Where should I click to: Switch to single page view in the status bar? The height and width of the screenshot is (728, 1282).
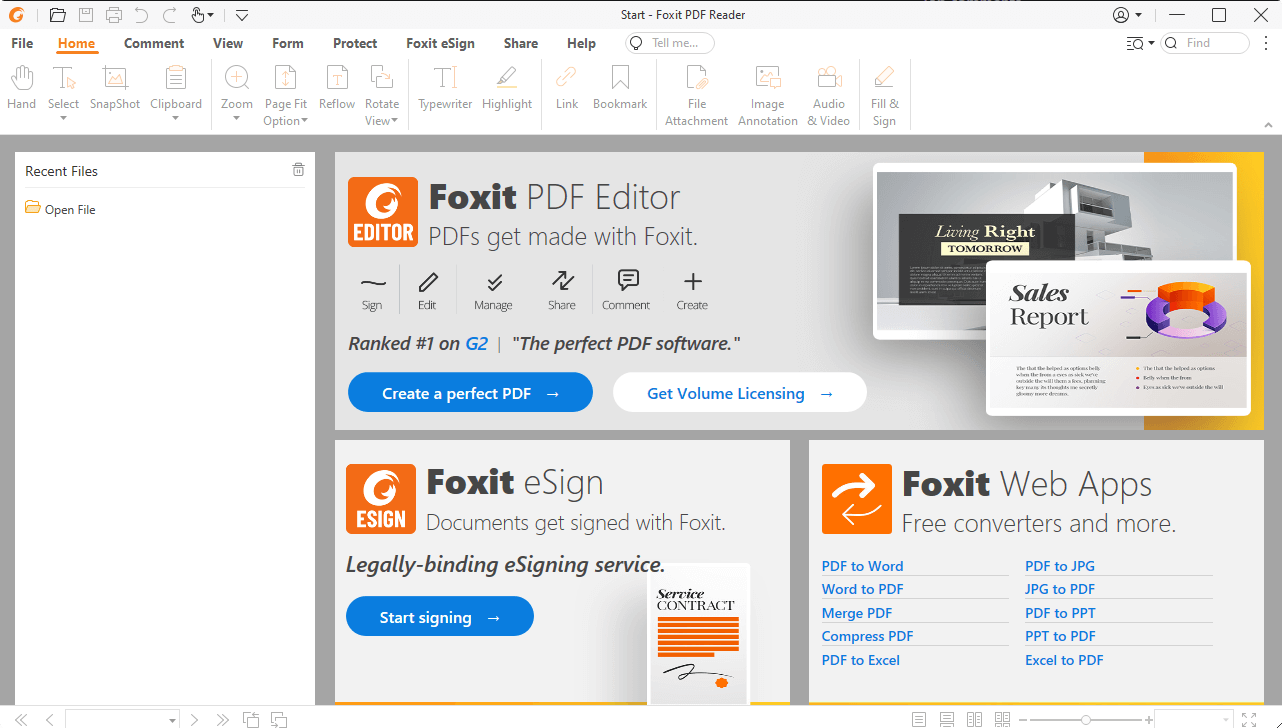pos(920,720)
